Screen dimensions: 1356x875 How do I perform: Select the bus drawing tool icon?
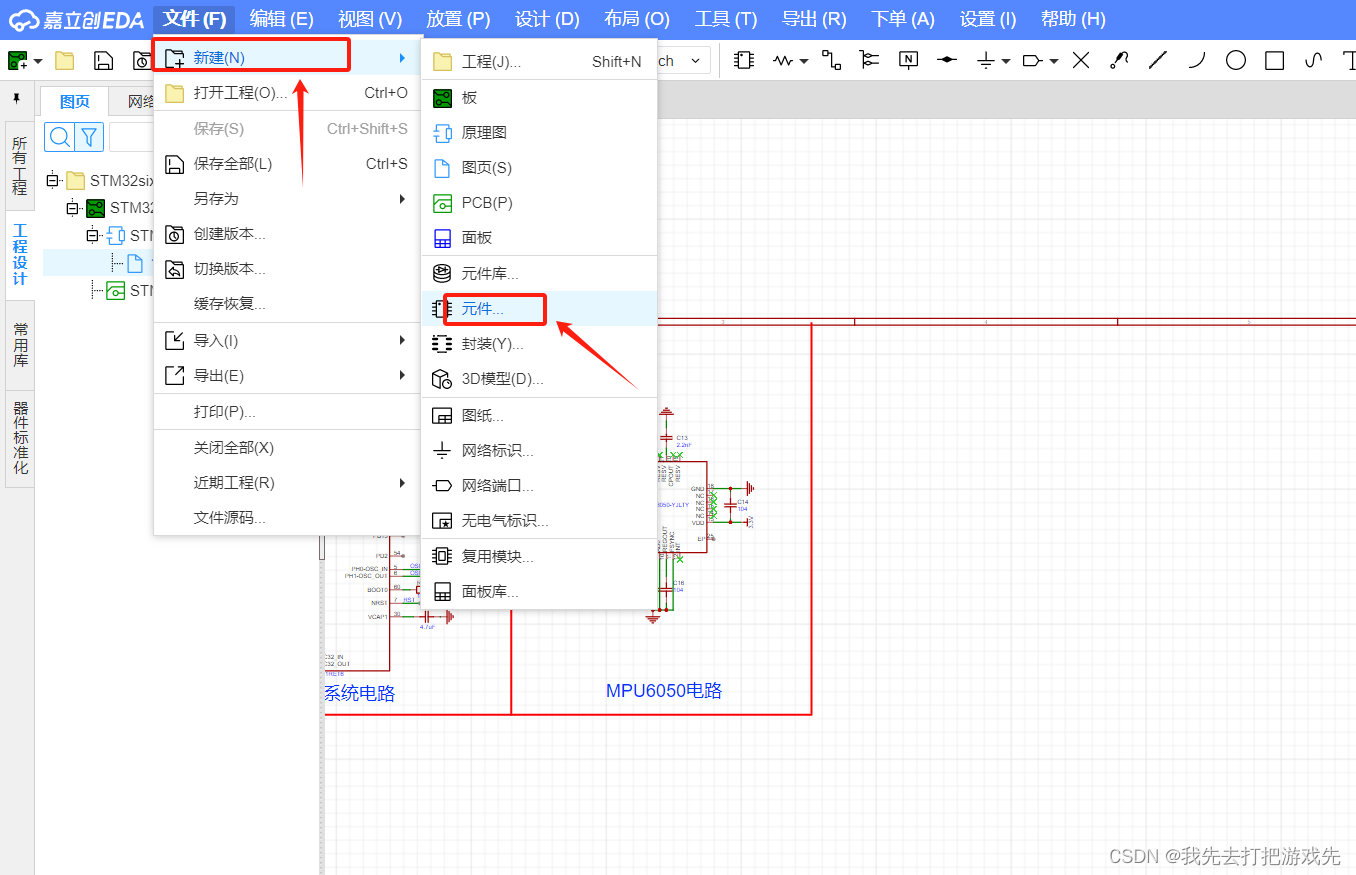[x=869, y=60]
